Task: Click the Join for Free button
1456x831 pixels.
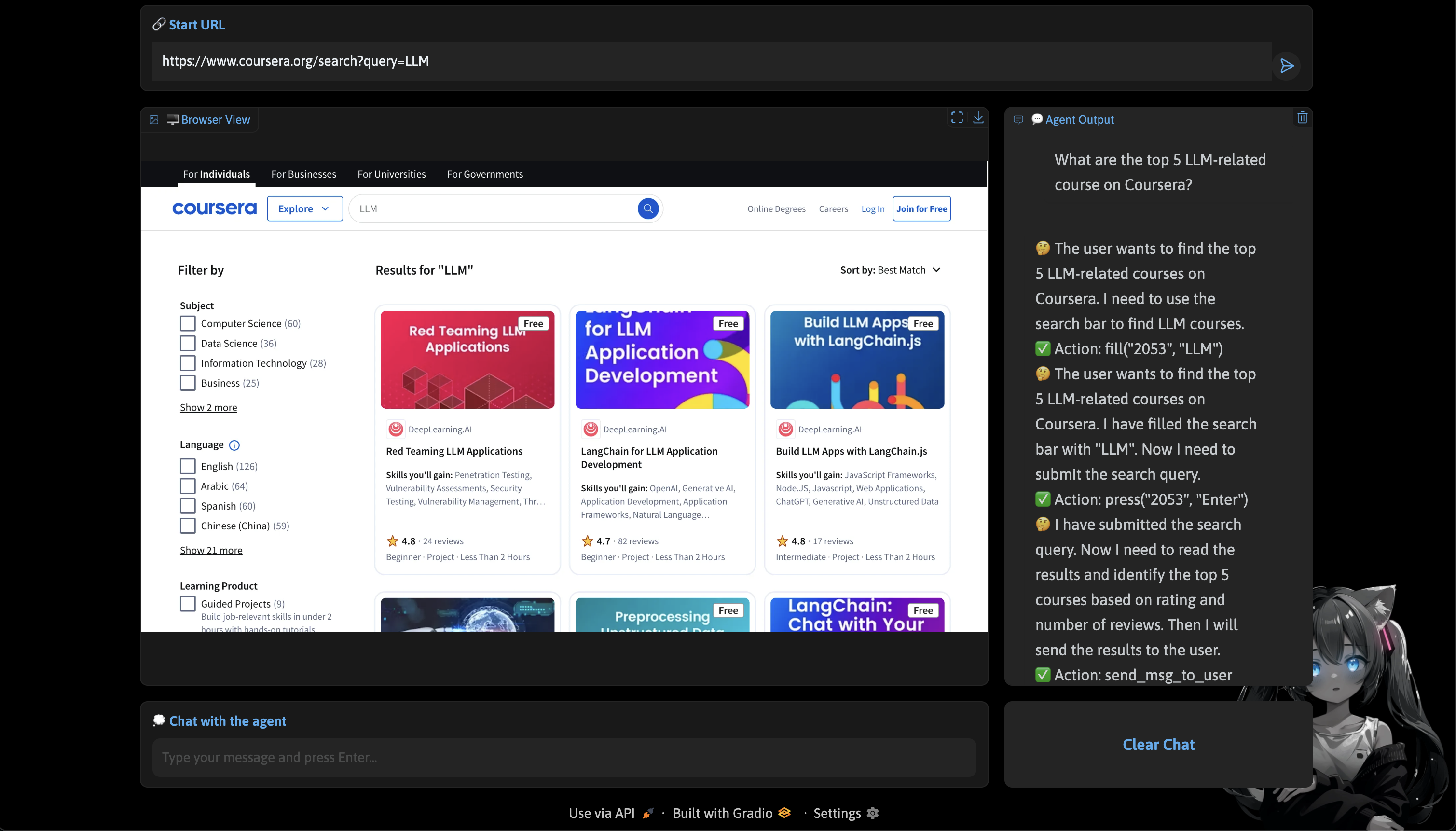Action: coord(921,208)
